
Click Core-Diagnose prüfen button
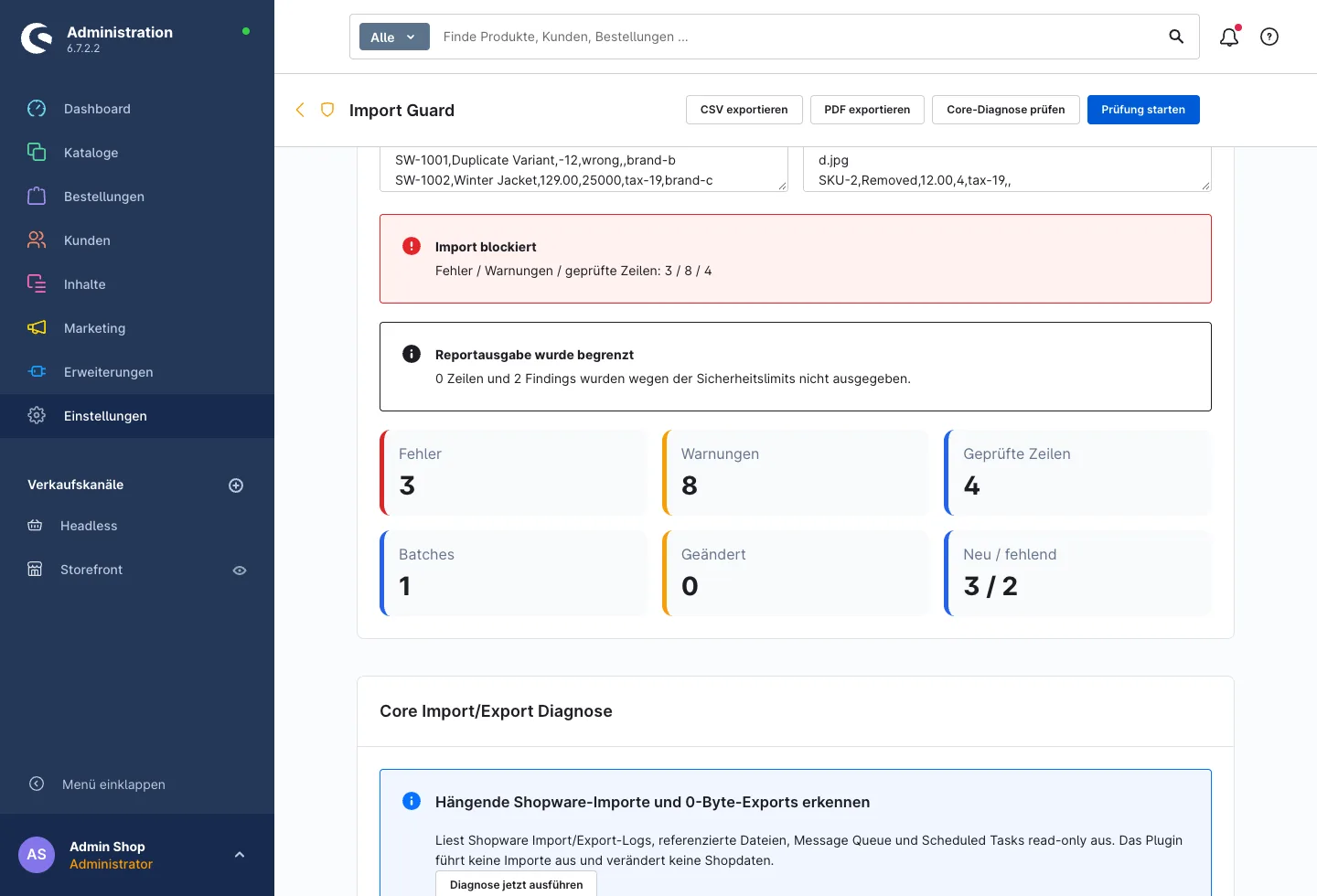pyautogui.click(x=1006, y=110)
